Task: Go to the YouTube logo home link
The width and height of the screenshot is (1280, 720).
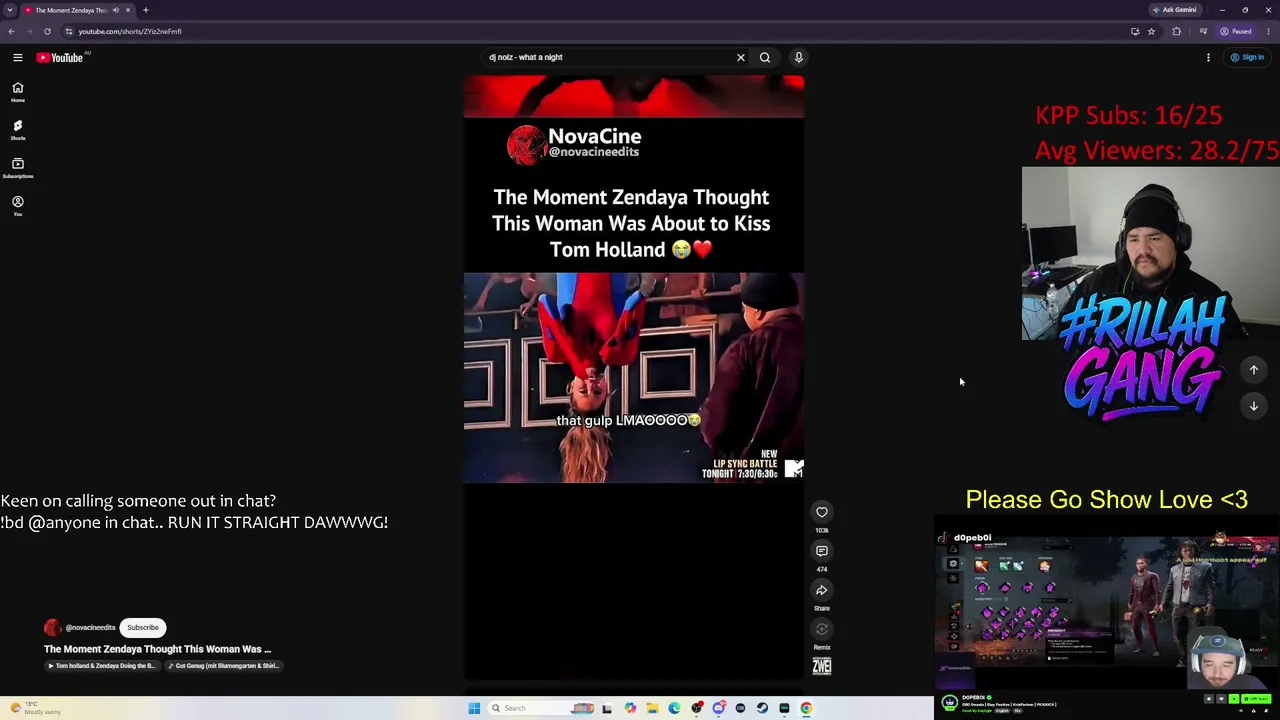Action: (x=59, y=57)
